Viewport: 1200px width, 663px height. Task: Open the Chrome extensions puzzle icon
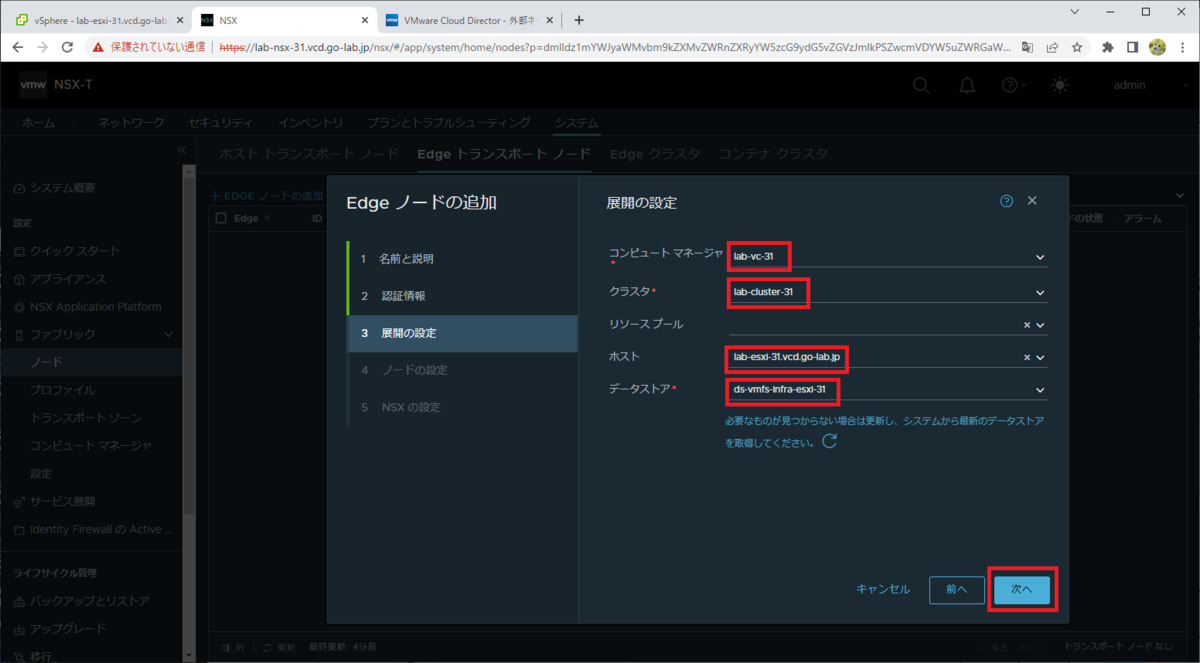tap(1108, 47)
